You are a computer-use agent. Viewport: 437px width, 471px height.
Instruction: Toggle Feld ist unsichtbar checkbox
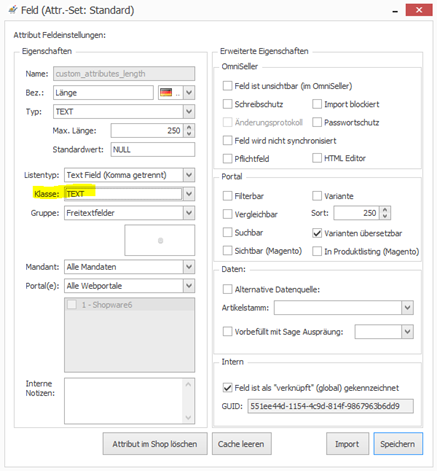tap(227, 86)
